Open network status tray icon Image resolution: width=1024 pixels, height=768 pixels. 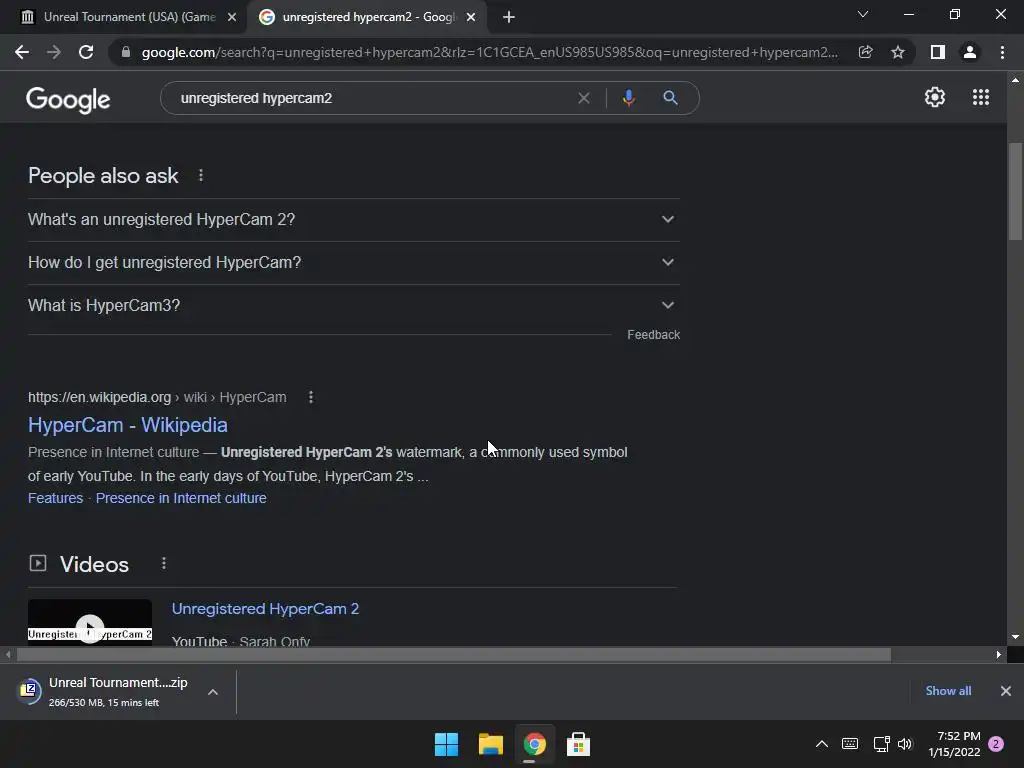[x=881, y=744]
